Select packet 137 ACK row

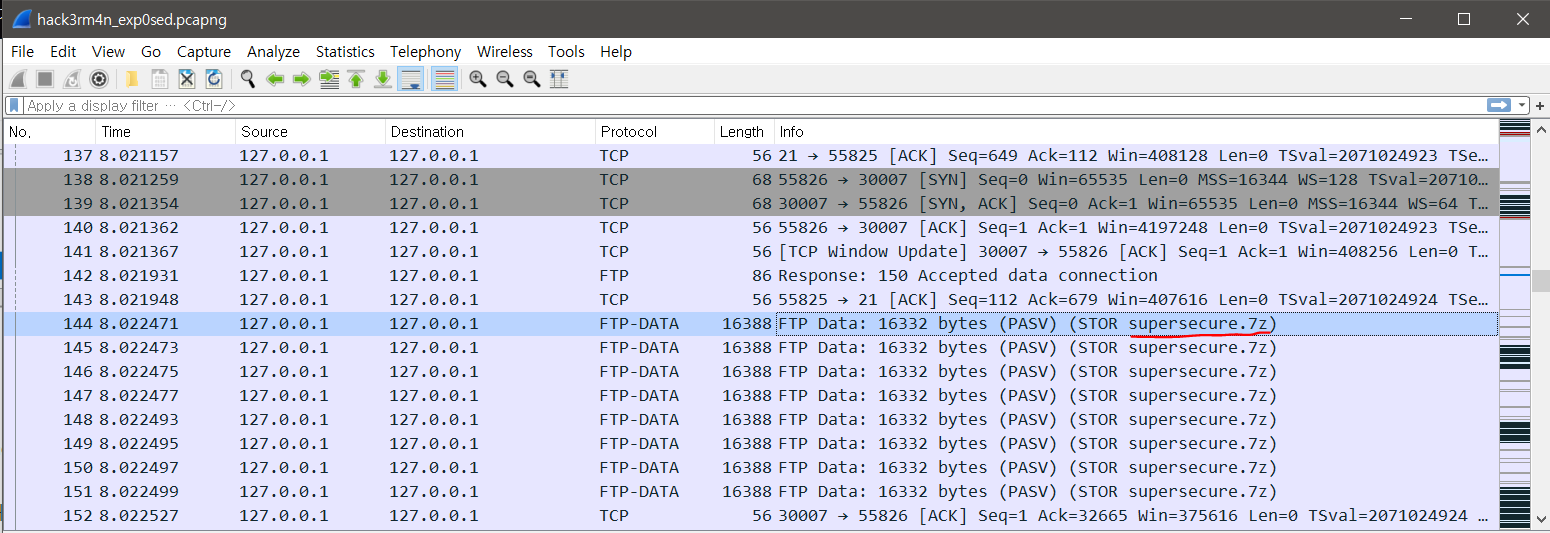(x=750, y=156)
